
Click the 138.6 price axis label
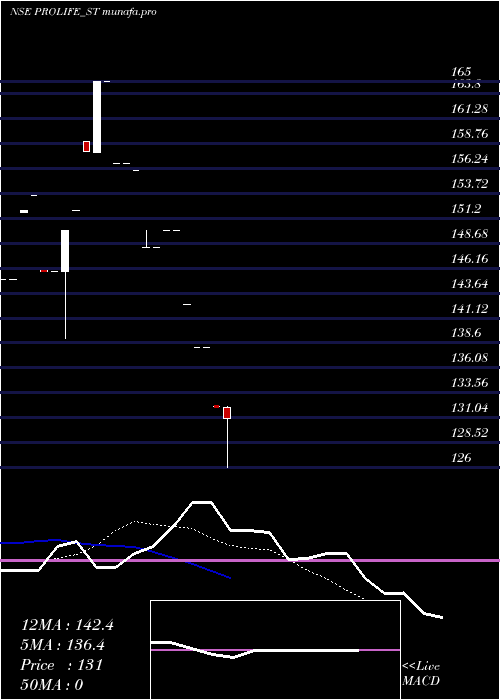click(466, 333)
